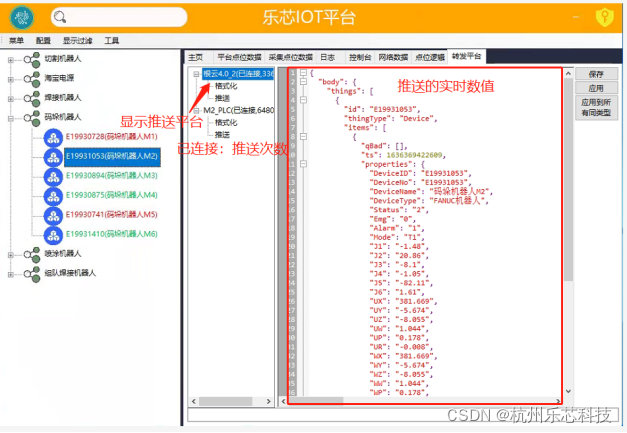Click inside the top search field
This screenshot has height=433, width=627.
[119, 17]
